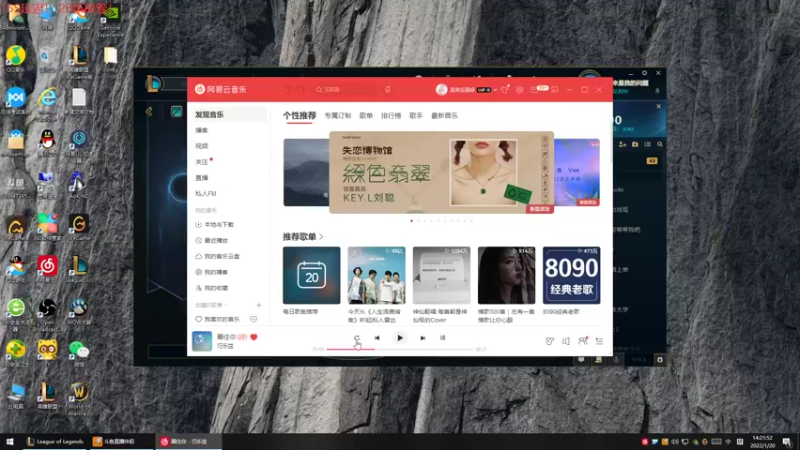800x450 pixels.
Task: Select the 歌单 tab
Action: point(366,116)
